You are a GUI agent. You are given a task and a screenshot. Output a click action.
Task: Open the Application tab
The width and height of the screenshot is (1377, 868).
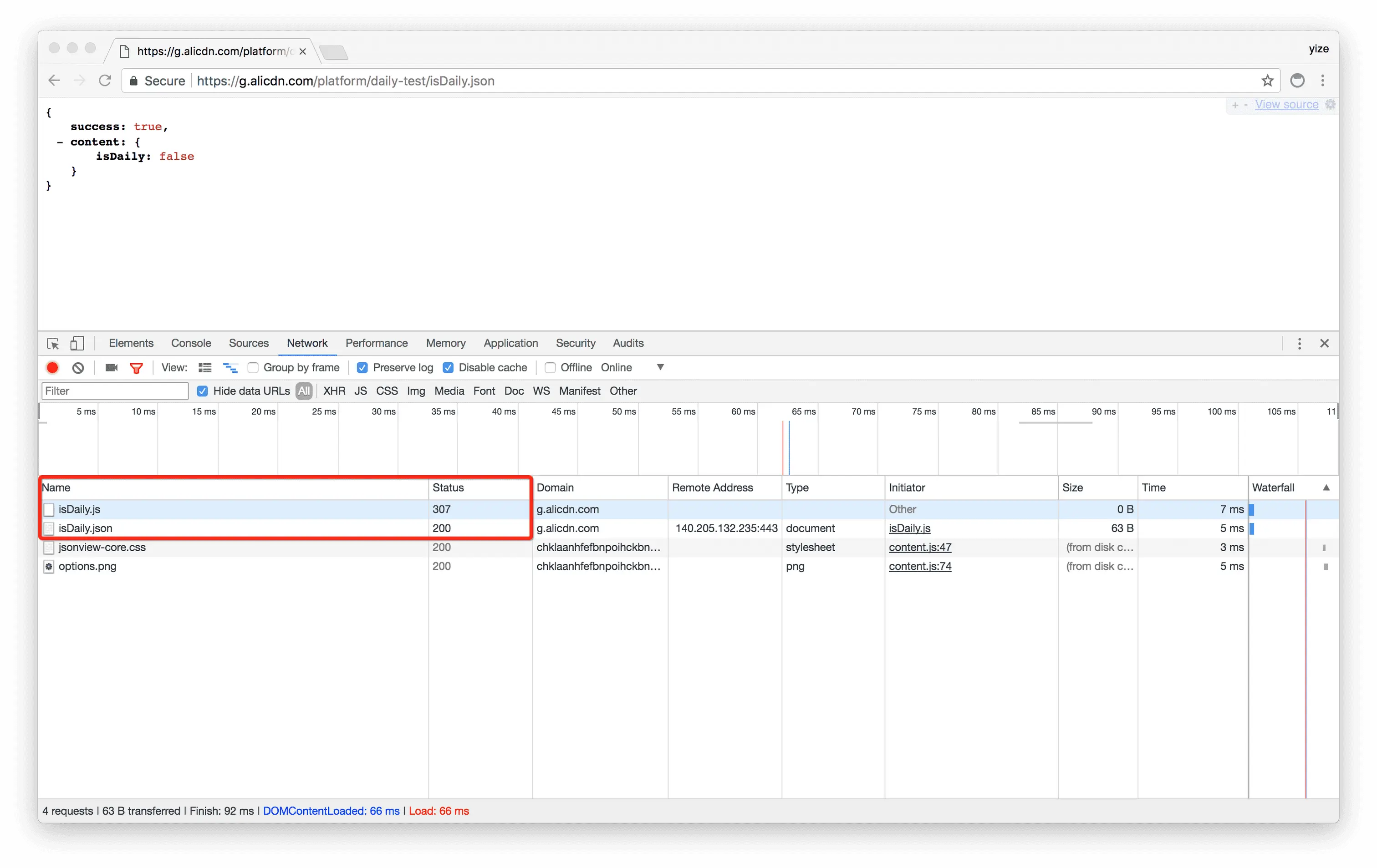coord(510,344)
